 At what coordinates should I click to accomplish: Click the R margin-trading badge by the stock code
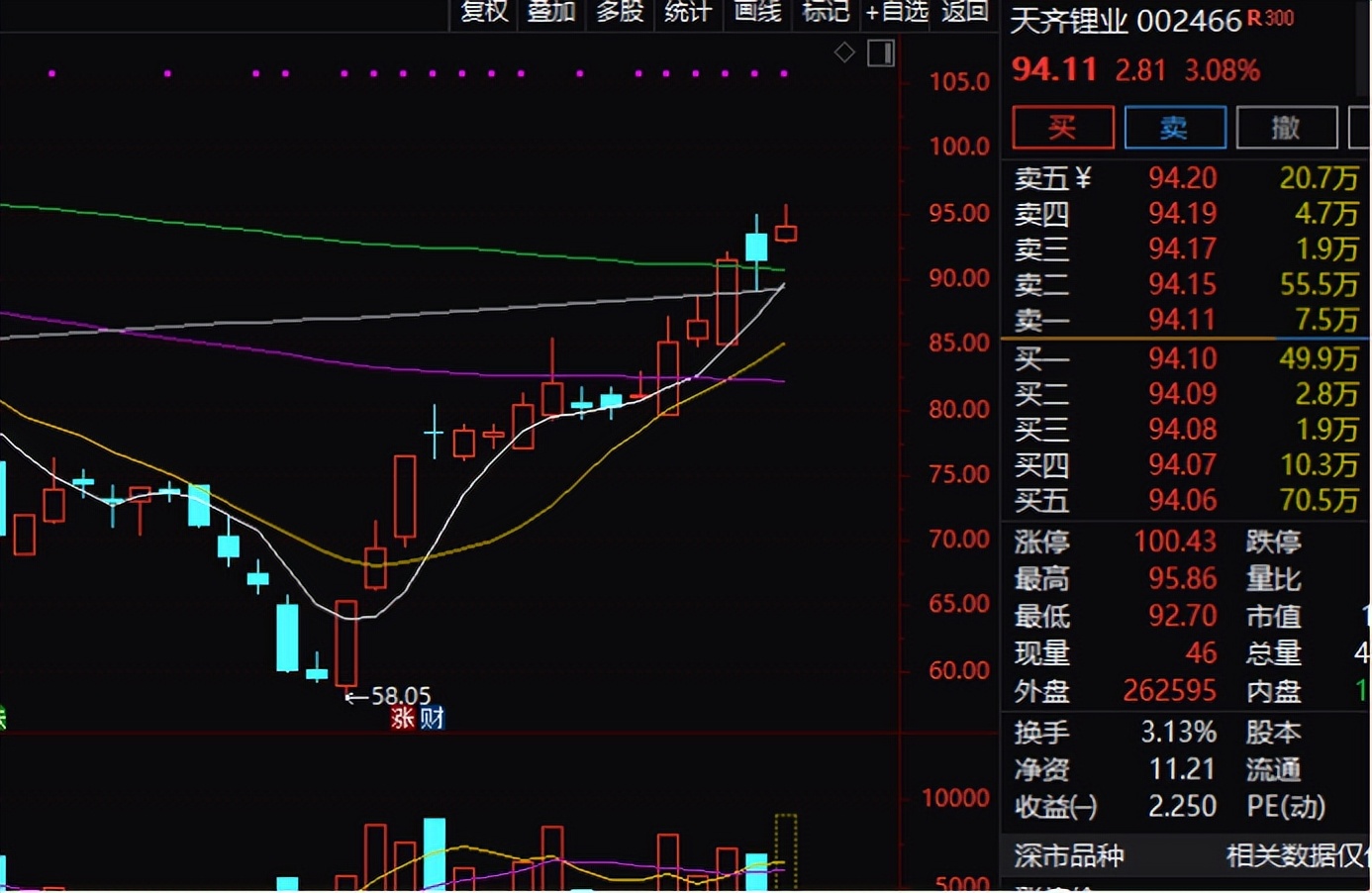point(1254,18)
